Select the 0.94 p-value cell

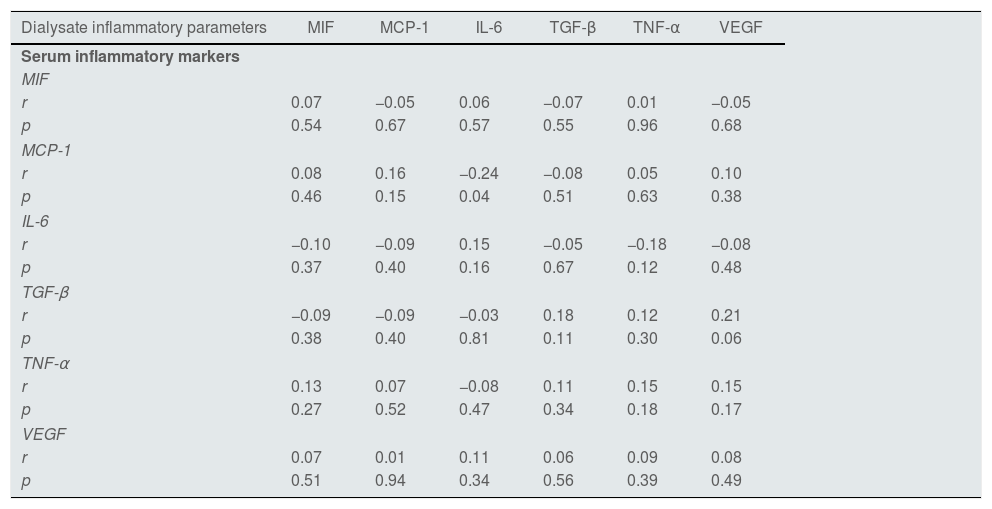pos(390,481)
